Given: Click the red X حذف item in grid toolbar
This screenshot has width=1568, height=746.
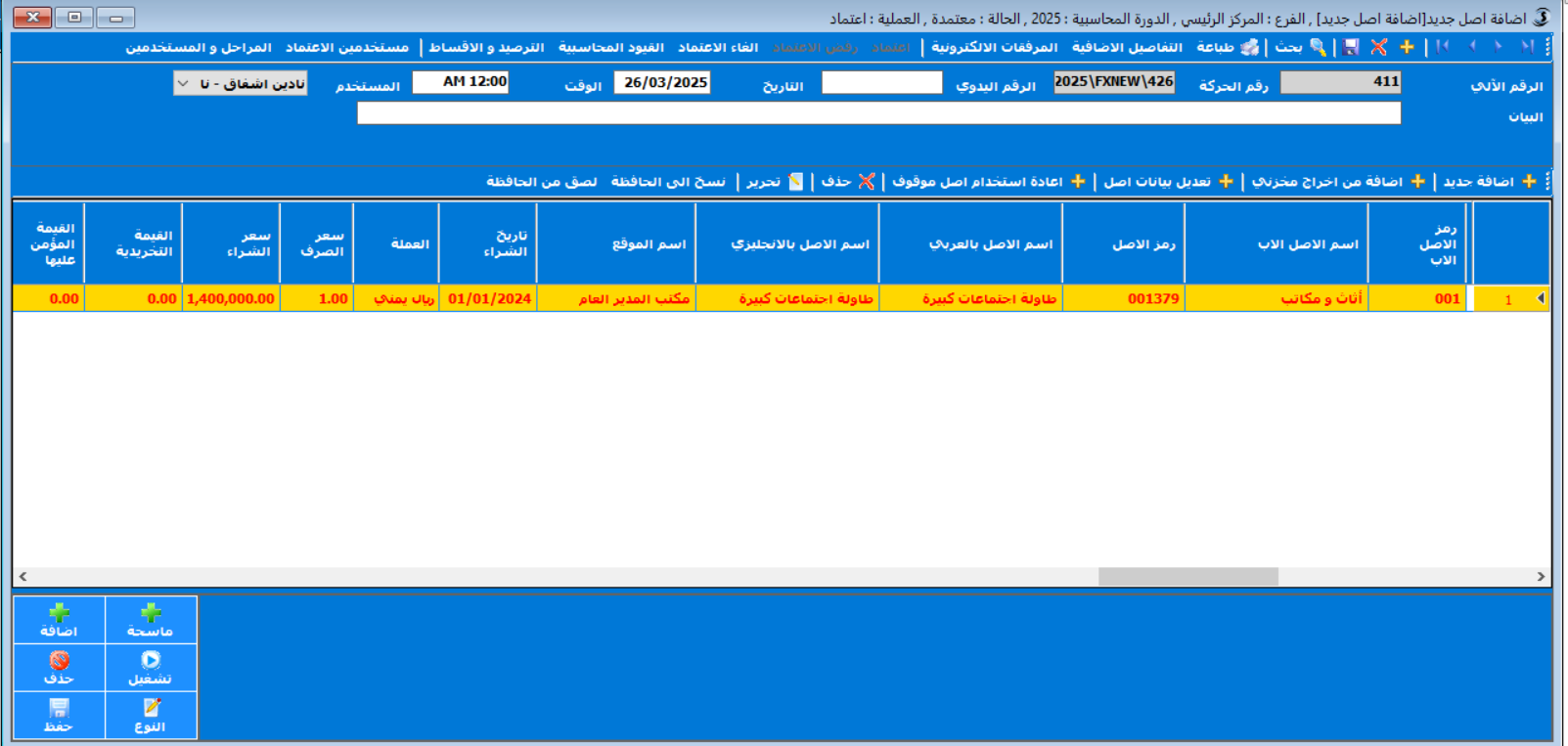Looking at the screenshot, I should click(x=848, y=182).
